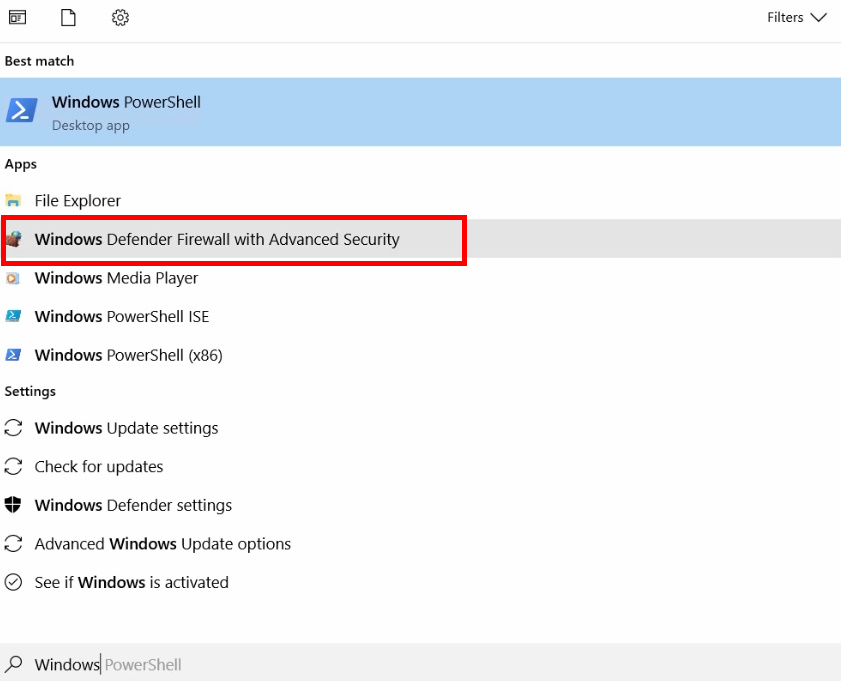
Task: Click the Windows PowerShell (x86) icon
Action: (13, 355)
